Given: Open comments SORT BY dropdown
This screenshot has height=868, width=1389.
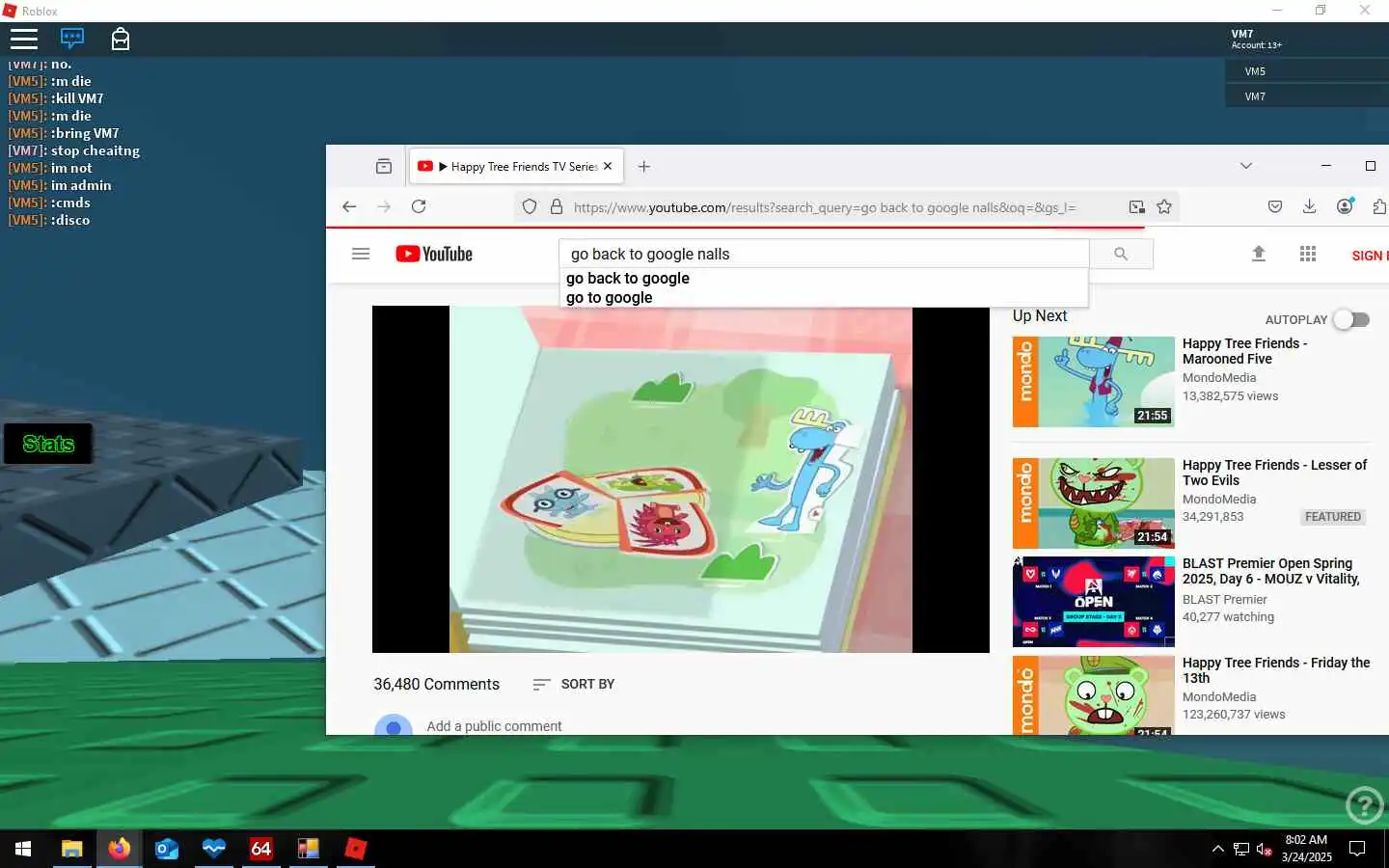Looking at the screenshot, I should pyautogui.click(x=574, y=684).
